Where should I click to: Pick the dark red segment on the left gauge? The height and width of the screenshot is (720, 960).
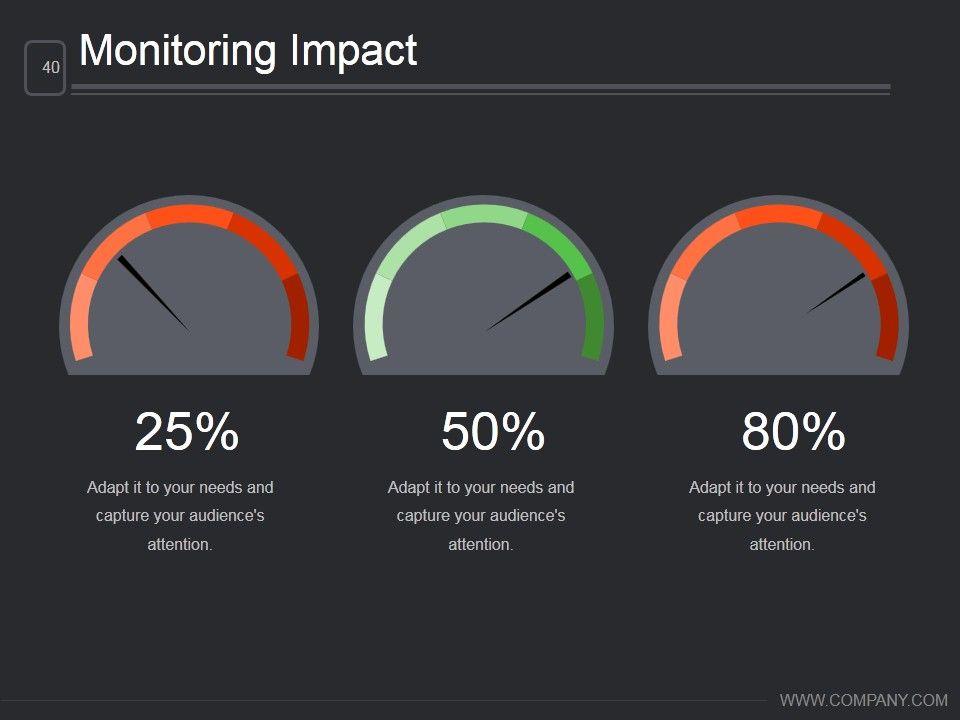click(x=297, y=316)
